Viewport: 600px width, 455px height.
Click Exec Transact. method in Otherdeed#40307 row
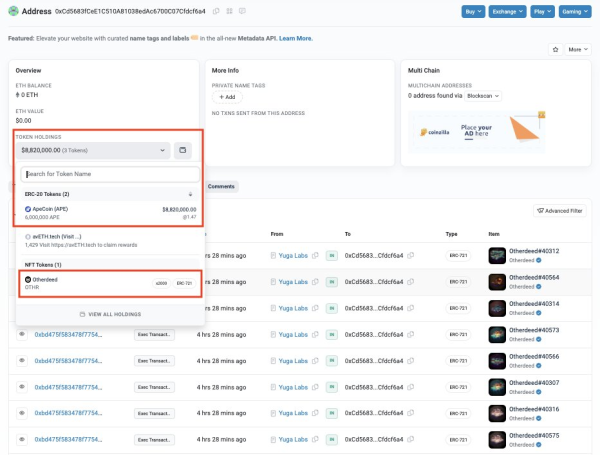pos(154,387)
